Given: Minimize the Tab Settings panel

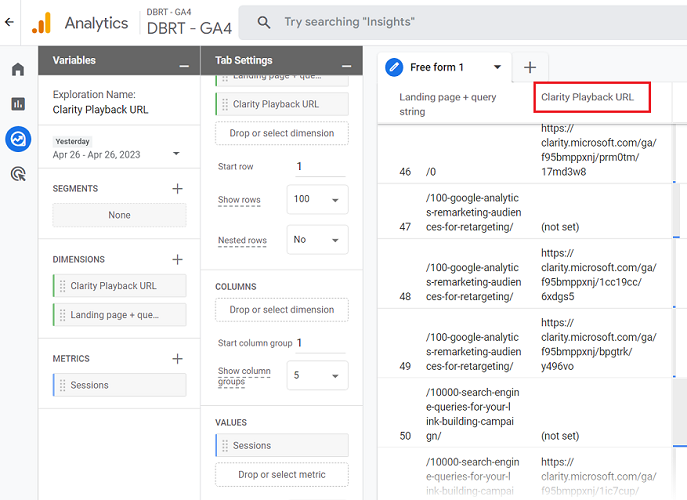Looking at the screenshot, I should pos(346,65).
